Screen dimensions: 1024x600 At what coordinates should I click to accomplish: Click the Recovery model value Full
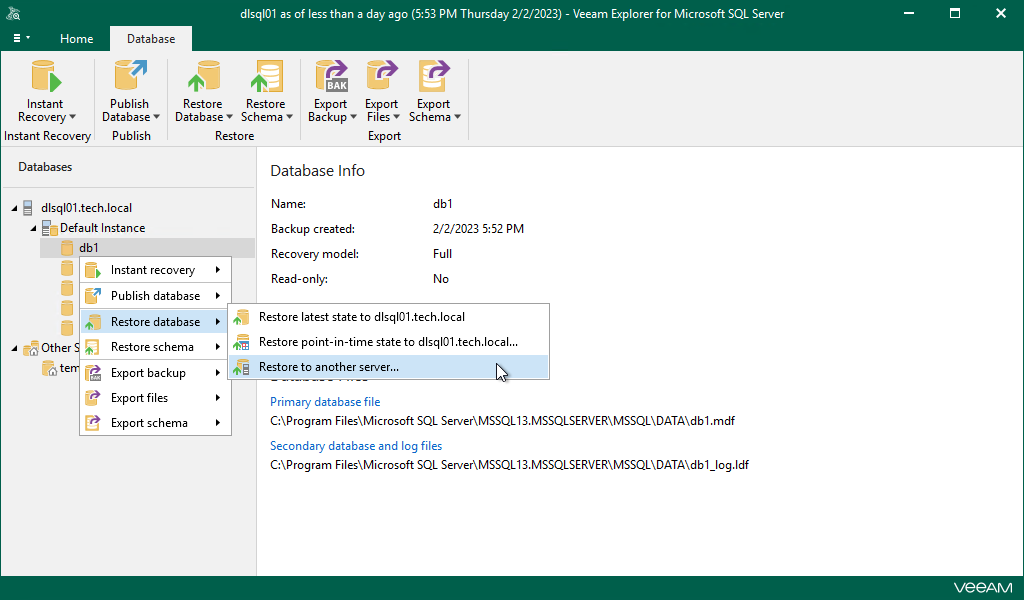tap(442, 254)
